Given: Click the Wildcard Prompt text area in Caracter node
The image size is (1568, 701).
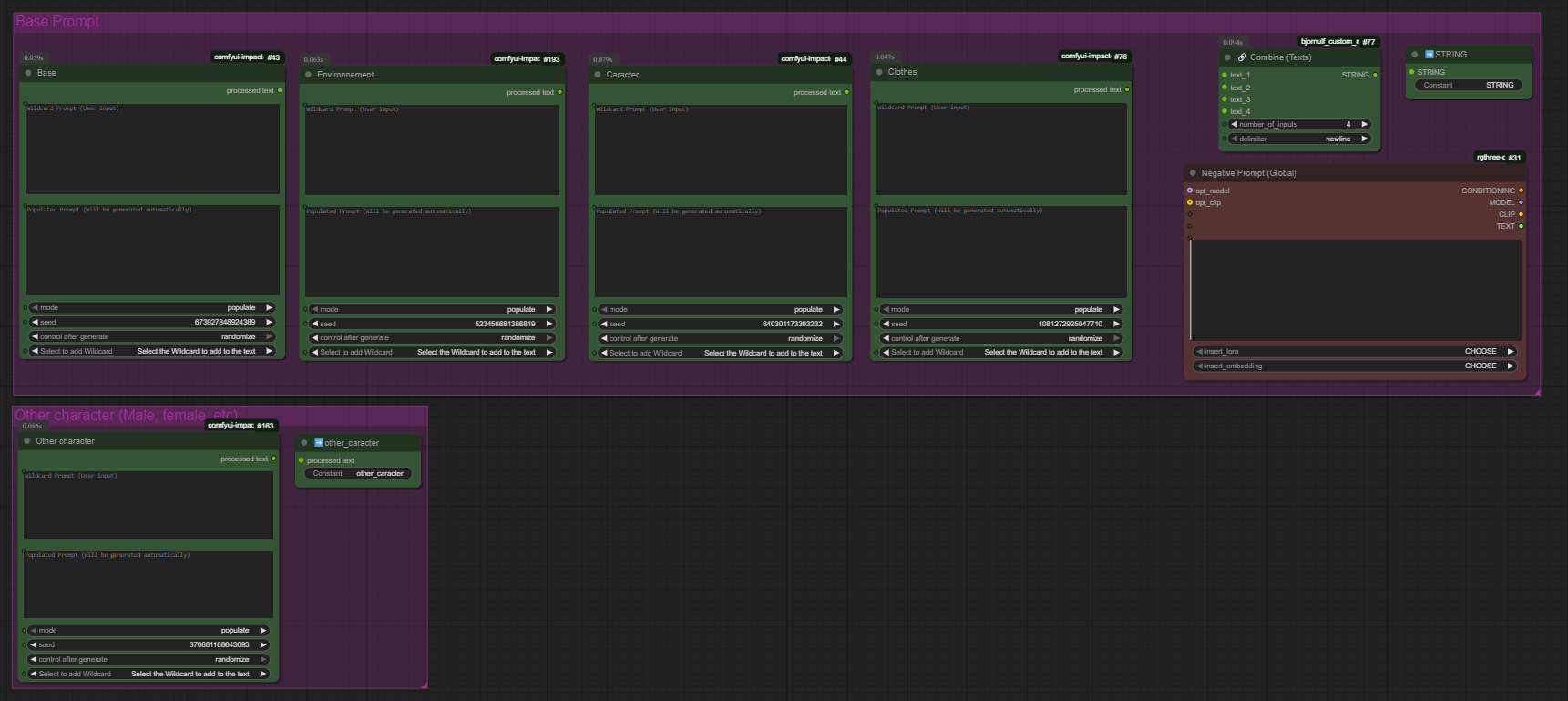Looking at the screenshot, I should click(720, 149).
